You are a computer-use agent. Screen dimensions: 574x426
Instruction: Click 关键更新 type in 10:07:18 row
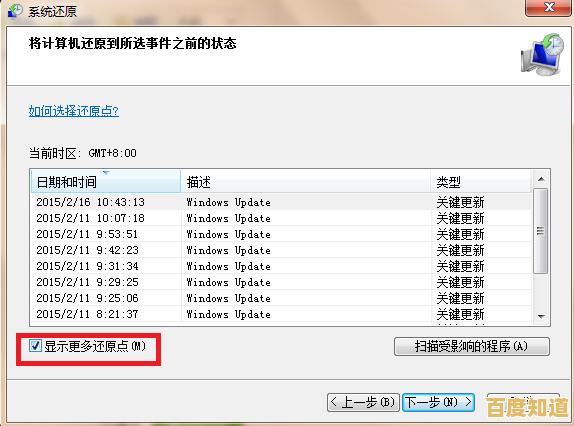[x=460, y=218]
